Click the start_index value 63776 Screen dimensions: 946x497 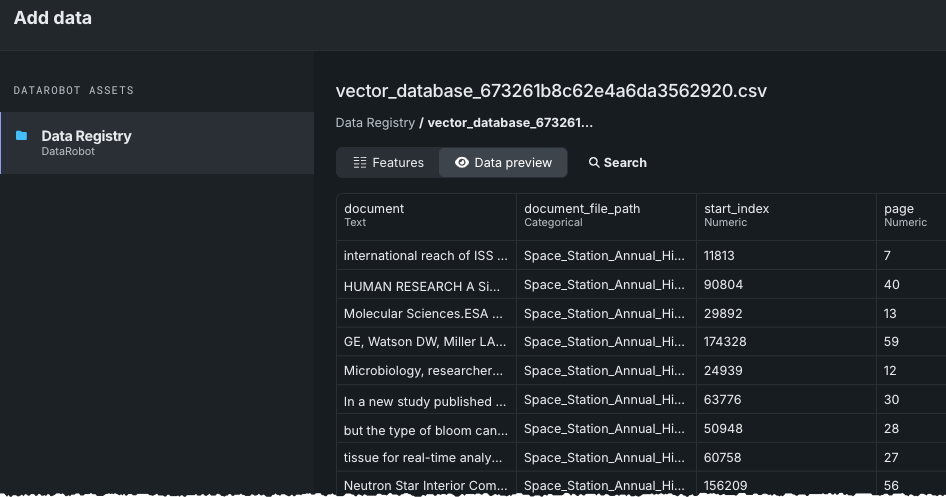tap(723, 401)
